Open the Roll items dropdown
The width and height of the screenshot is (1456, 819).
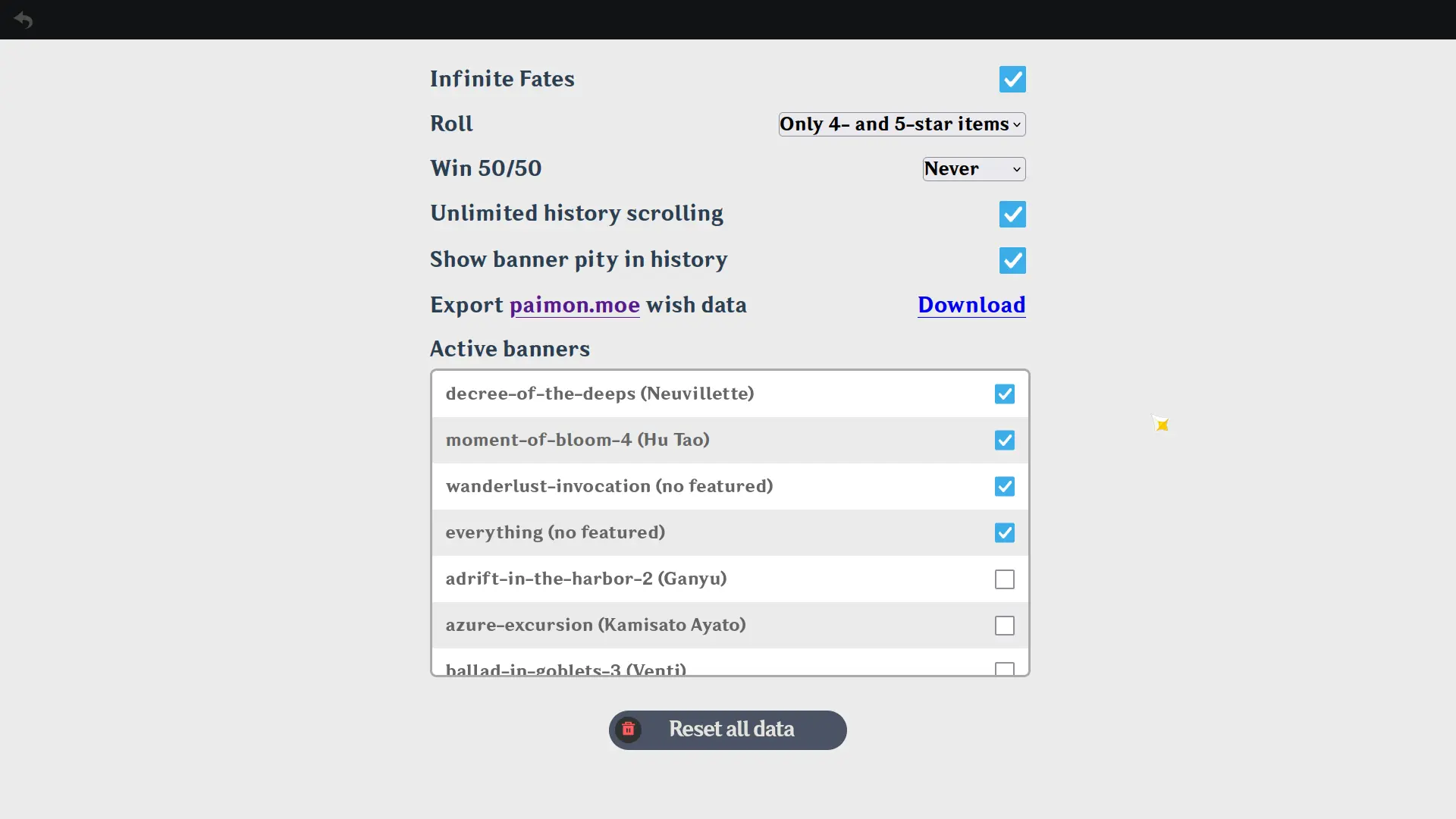coord(901,124)
